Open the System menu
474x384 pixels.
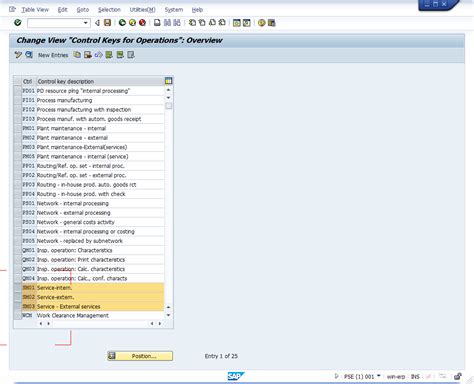point(174,10)
